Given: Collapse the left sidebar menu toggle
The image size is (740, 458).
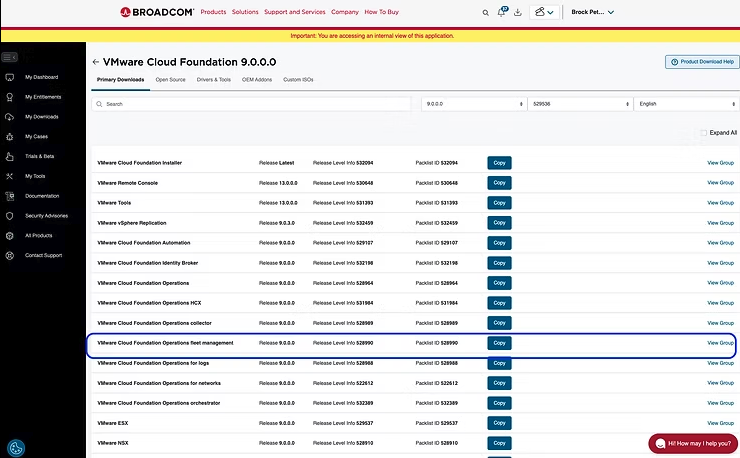Looking at the screenshot, I should (x=10, y=57).
